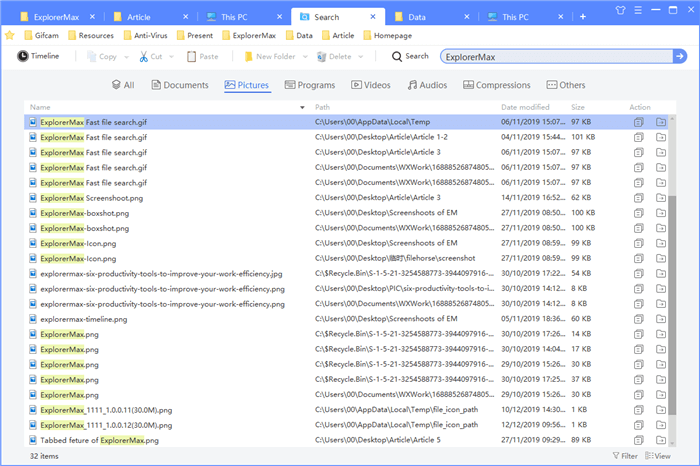This screenshot has height=466, width=700.
Task: Filter results by Documents
Action: click(180, 85)
